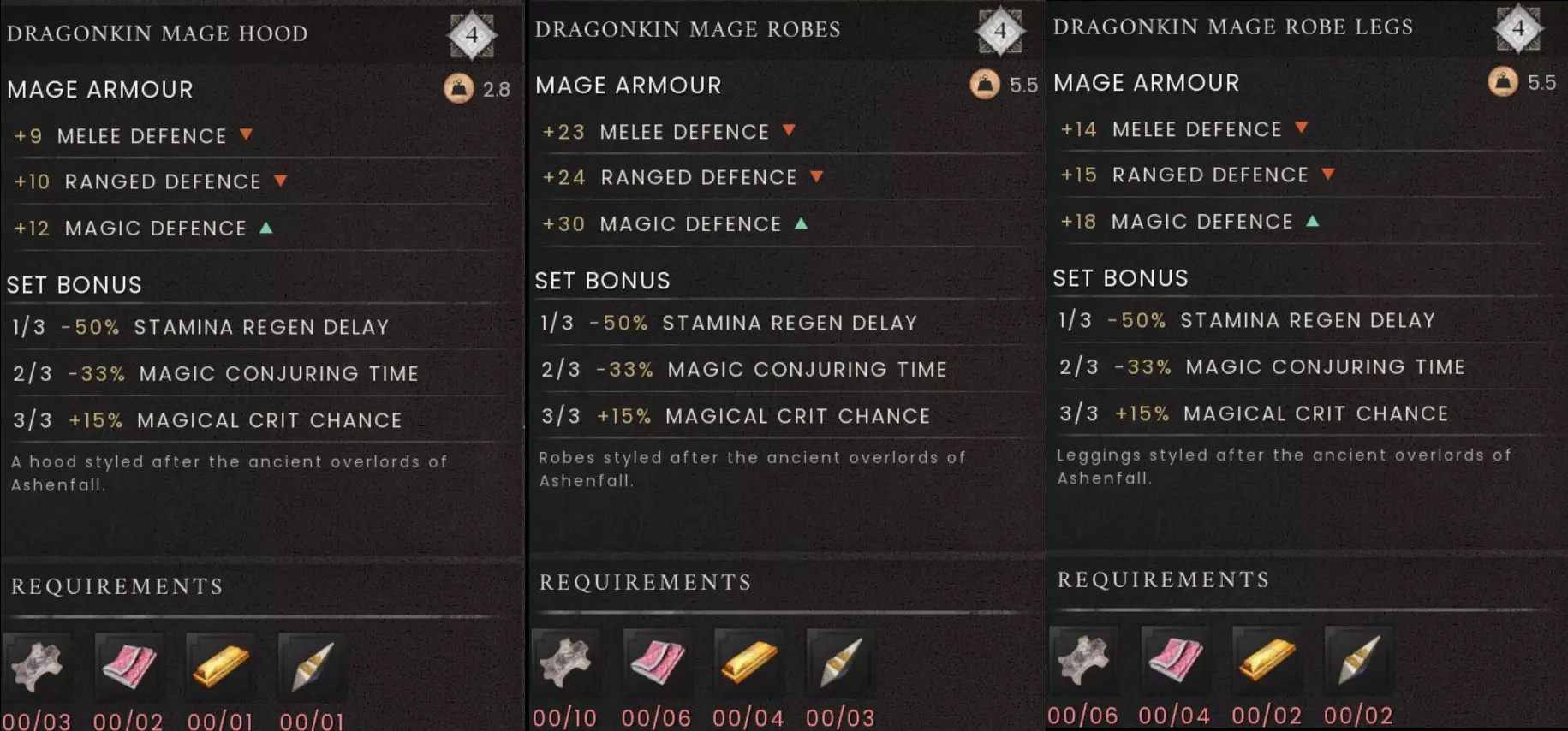Click the feather quill icon for Mage Hood
This screenshot has height=731, width=1568.
(x=312, y=666)
